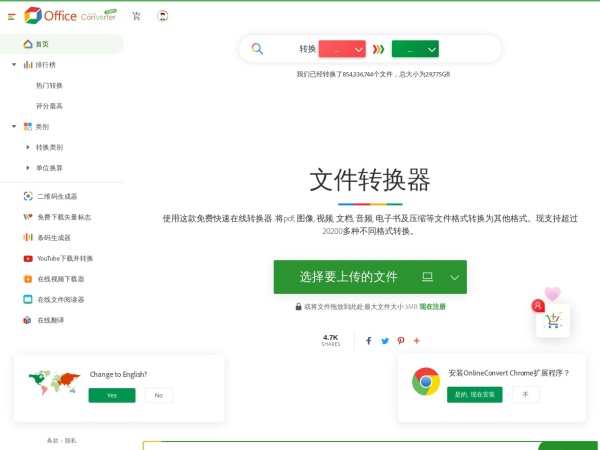This screenshot has height=450, width=600.
Task: Open the shopping cart in the header
Action: tap(136, 16)
